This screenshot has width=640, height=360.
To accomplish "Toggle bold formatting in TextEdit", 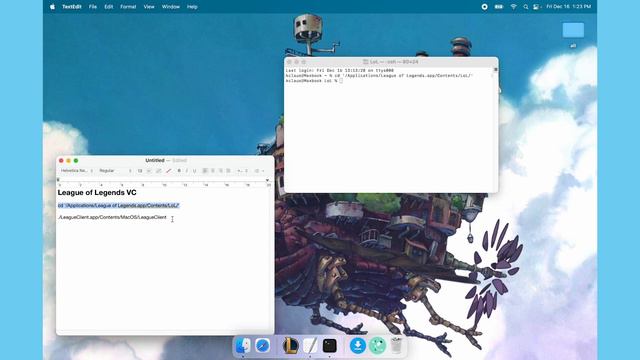I will [x=179, y=171].
